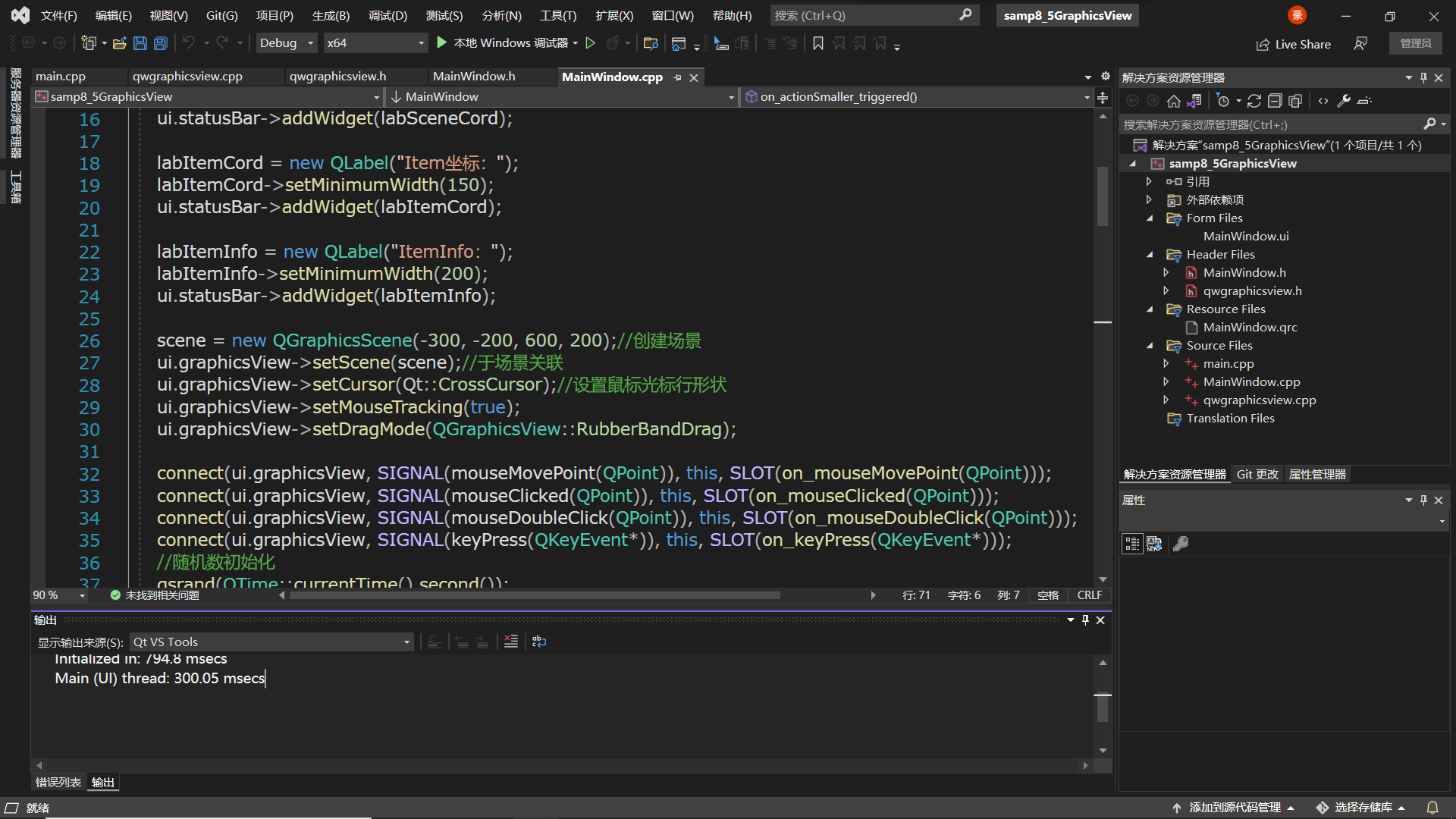Toggle categorized view in Properties panel
This screenshot has width=1456, height=819.
coord(1132,544)
